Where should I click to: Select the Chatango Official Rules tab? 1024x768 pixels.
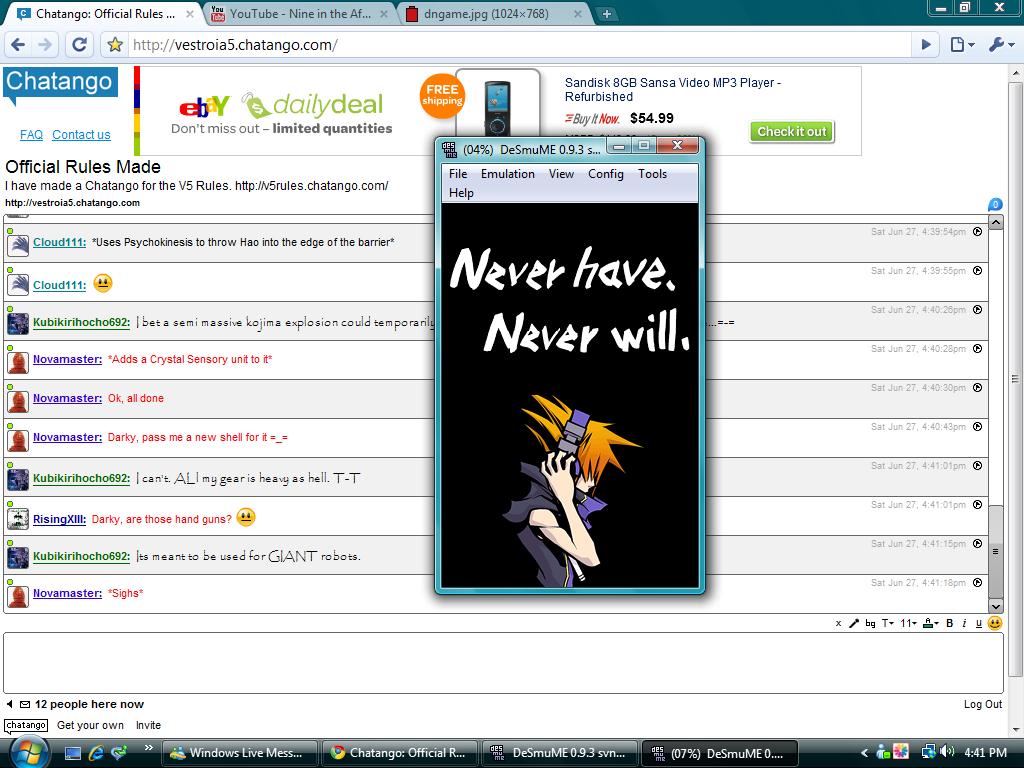(x=106, y=14)
